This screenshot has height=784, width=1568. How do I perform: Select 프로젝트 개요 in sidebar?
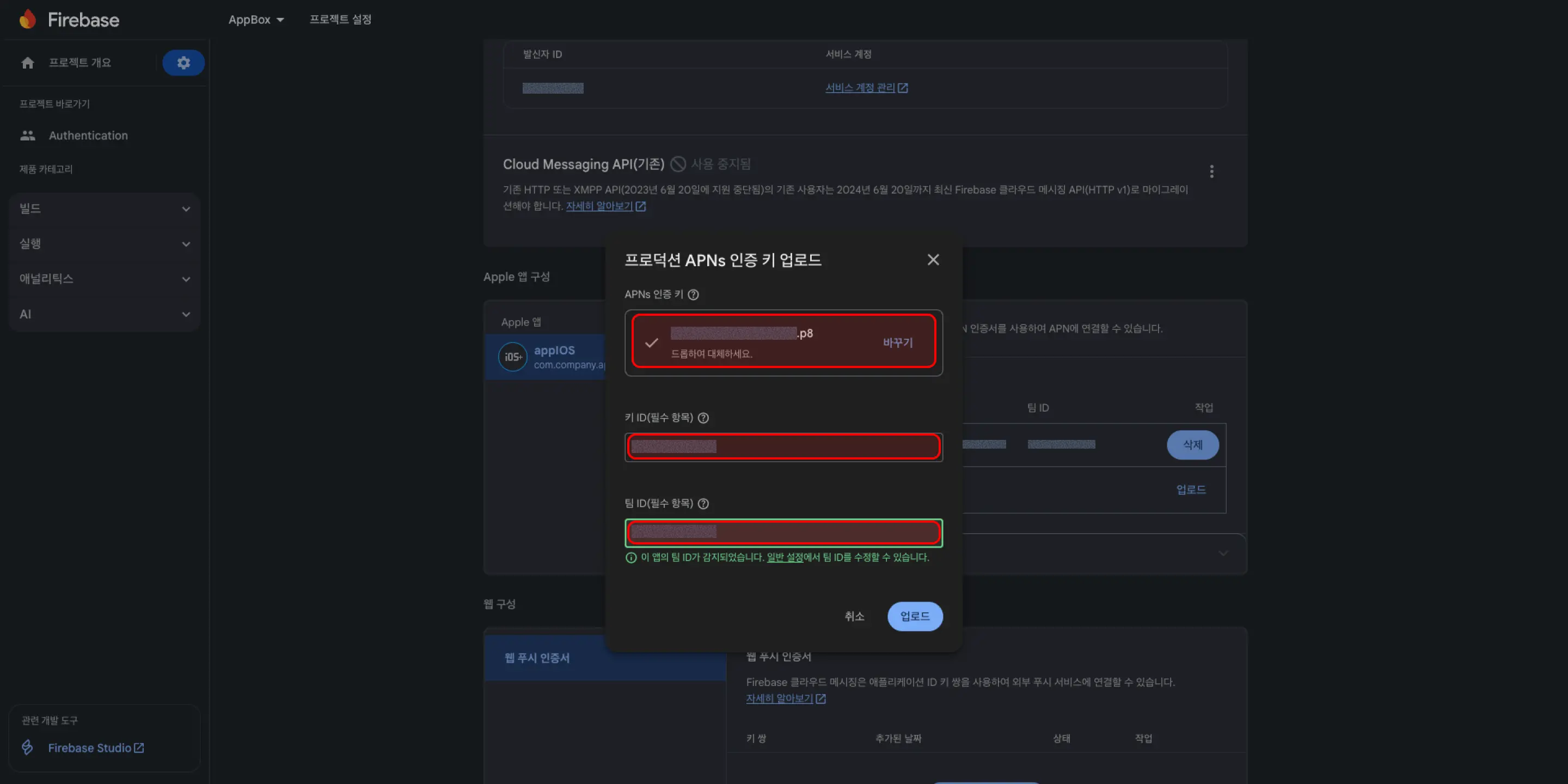[x=79, y=63]
